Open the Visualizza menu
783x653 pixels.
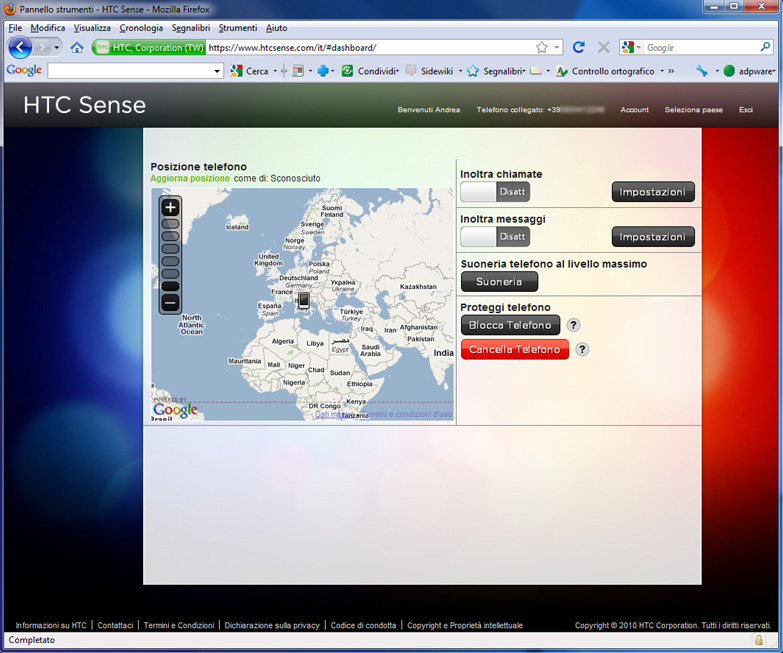pyautogui.click(x=92, y=28)
